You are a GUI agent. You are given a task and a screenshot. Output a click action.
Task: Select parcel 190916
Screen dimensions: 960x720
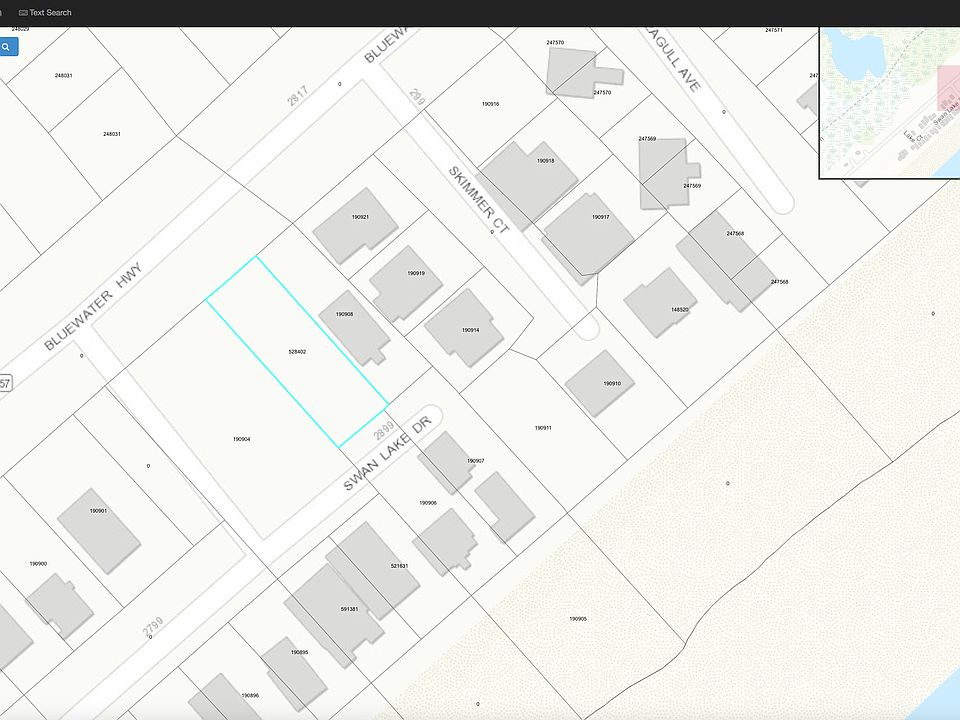pos(490,104)
